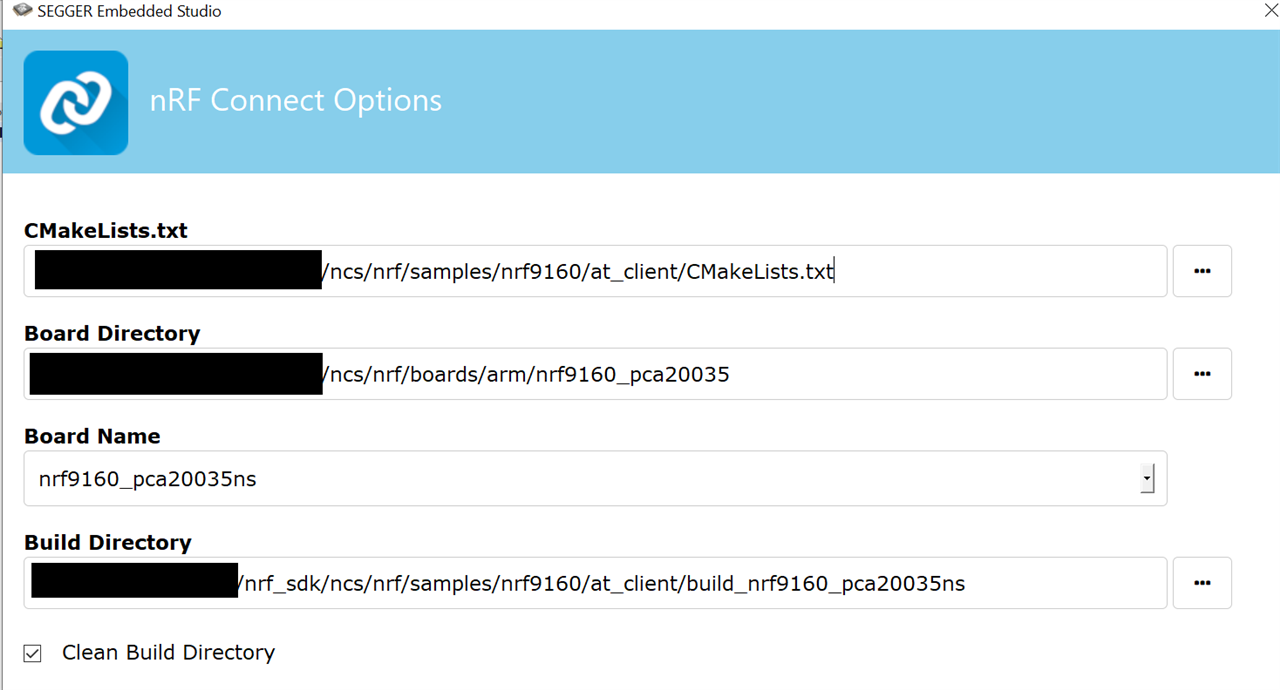The image size is (1280, 690).
Task: Focus the CMakeLists.txt path field
Action: pyautogui.click(x=595, y=271)
